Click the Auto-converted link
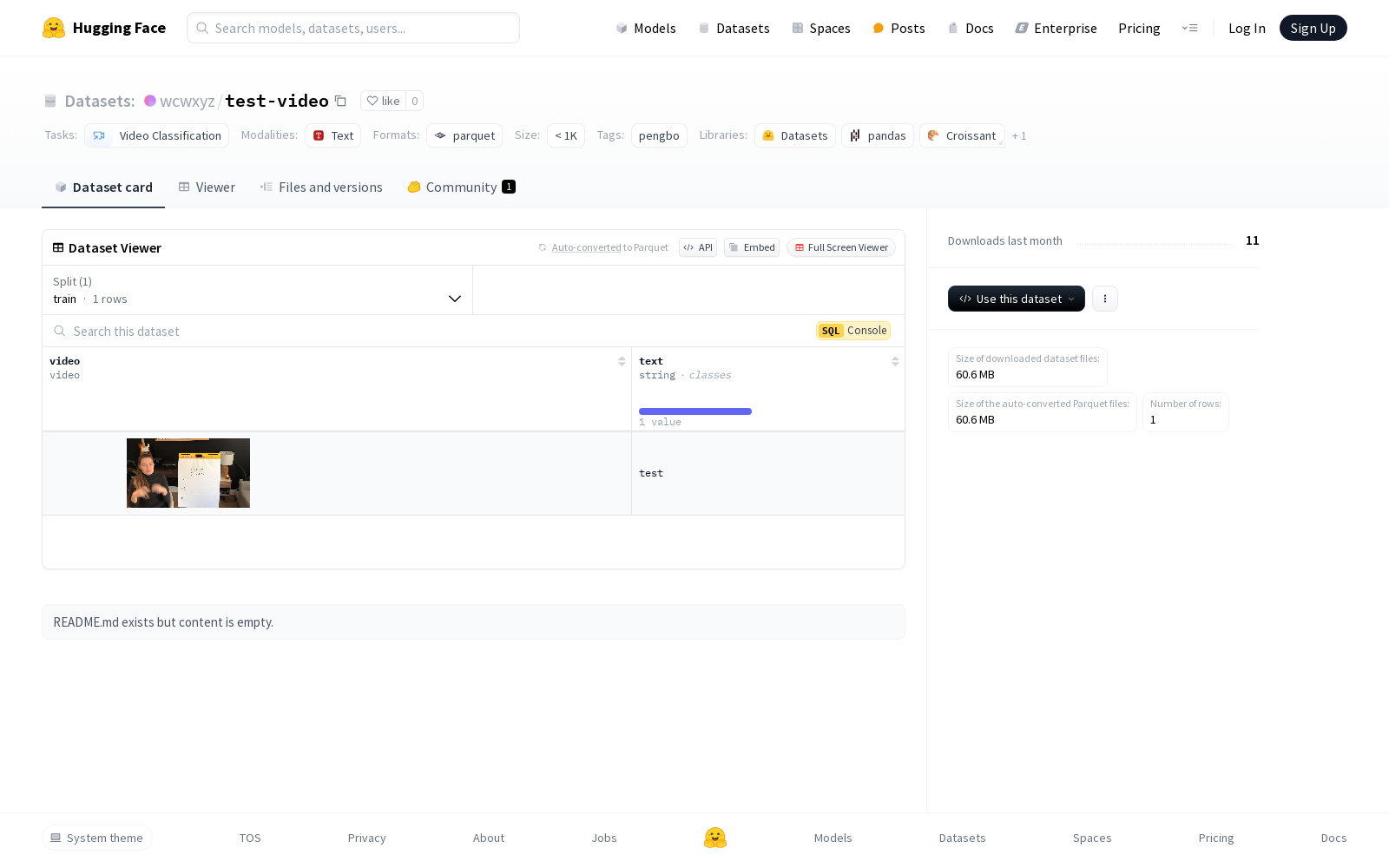 pos(586,248)
